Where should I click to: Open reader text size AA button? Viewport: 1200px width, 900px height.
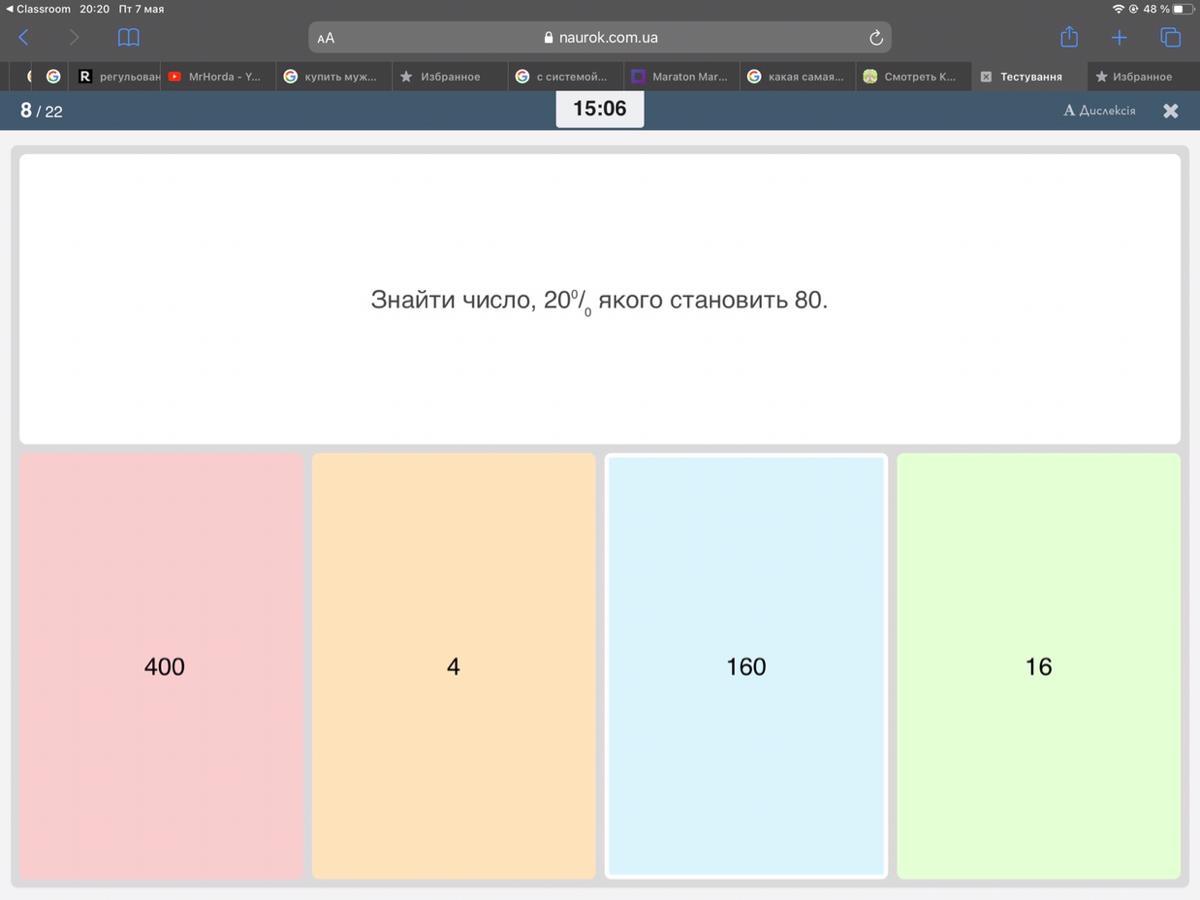[326, 38]
